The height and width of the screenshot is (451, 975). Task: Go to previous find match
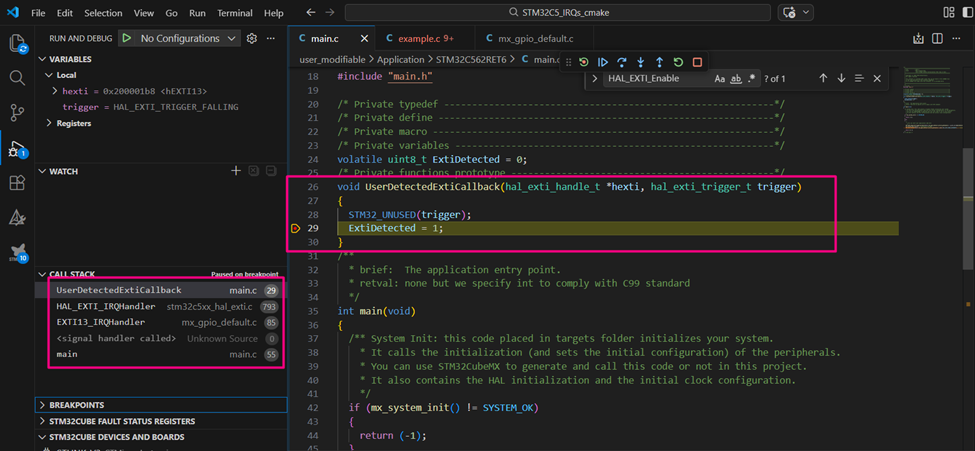[x=823, y=78]
